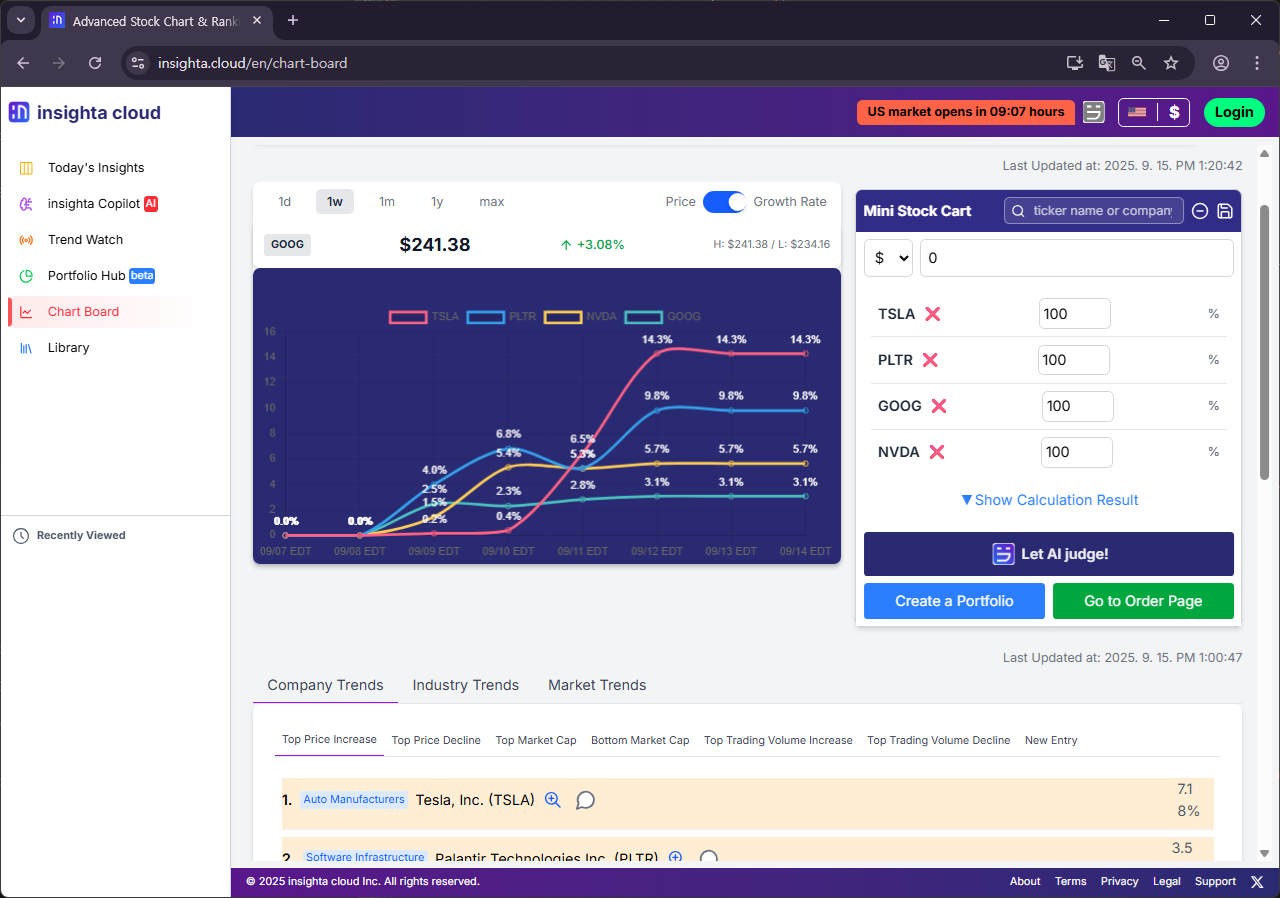
Task: Open the currency dropdown in the Mini Stock Cart
Action: pos(888,258)
